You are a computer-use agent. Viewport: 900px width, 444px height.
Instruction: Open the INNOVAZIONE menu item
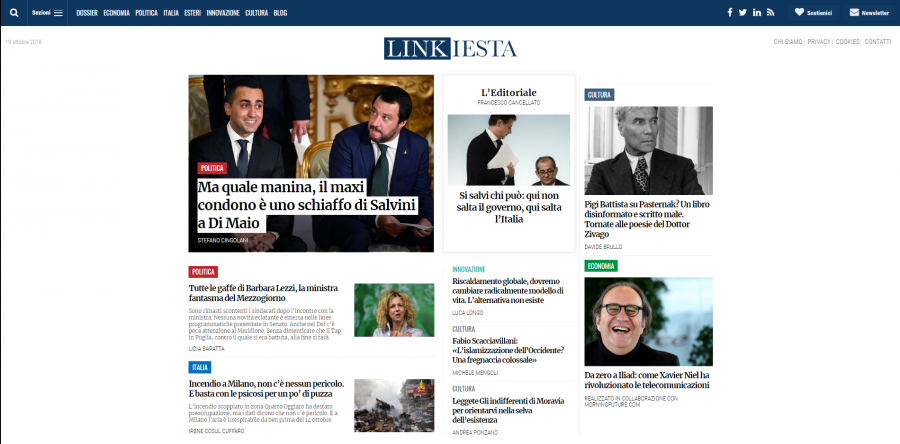click(223, 13)
